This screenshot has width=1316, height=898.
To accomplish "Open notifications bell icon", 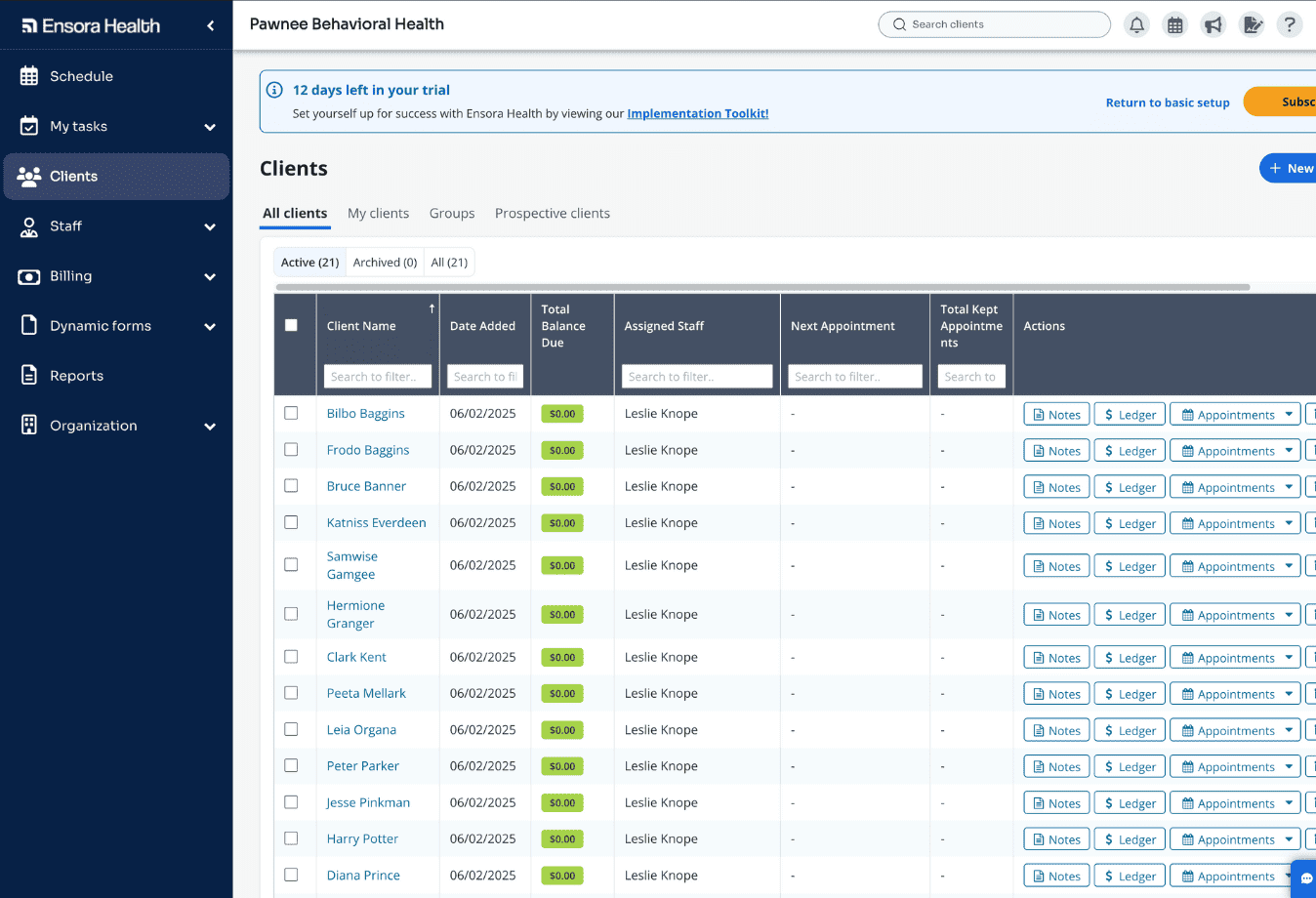I will [1135, 24].
